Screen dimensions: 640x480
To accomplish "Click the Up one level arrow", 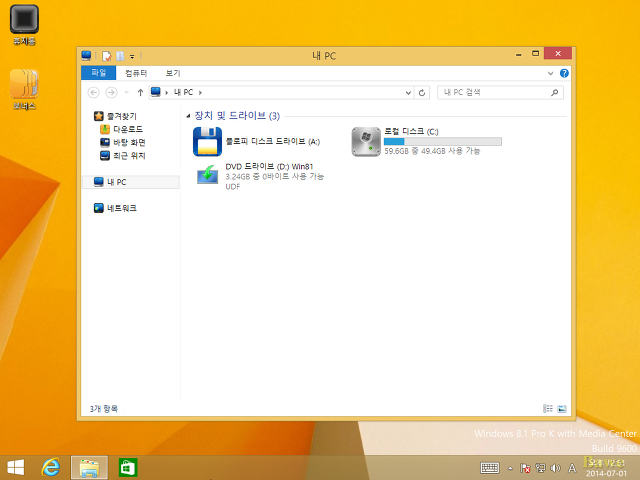I will pos(140,93).
